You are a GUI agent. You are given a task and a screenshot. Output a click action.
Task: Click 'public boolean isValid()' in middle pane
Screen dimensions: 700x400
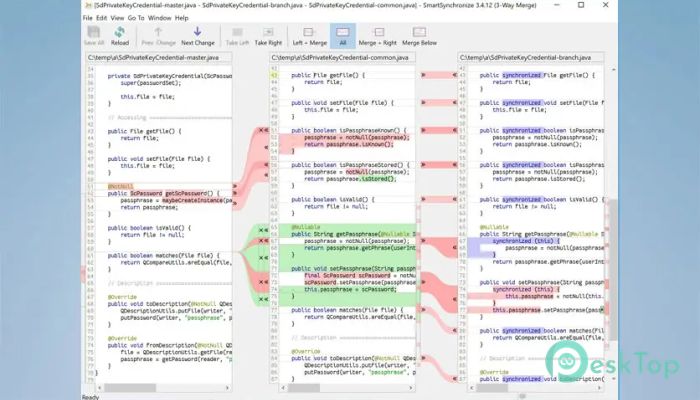pos(333,200)
